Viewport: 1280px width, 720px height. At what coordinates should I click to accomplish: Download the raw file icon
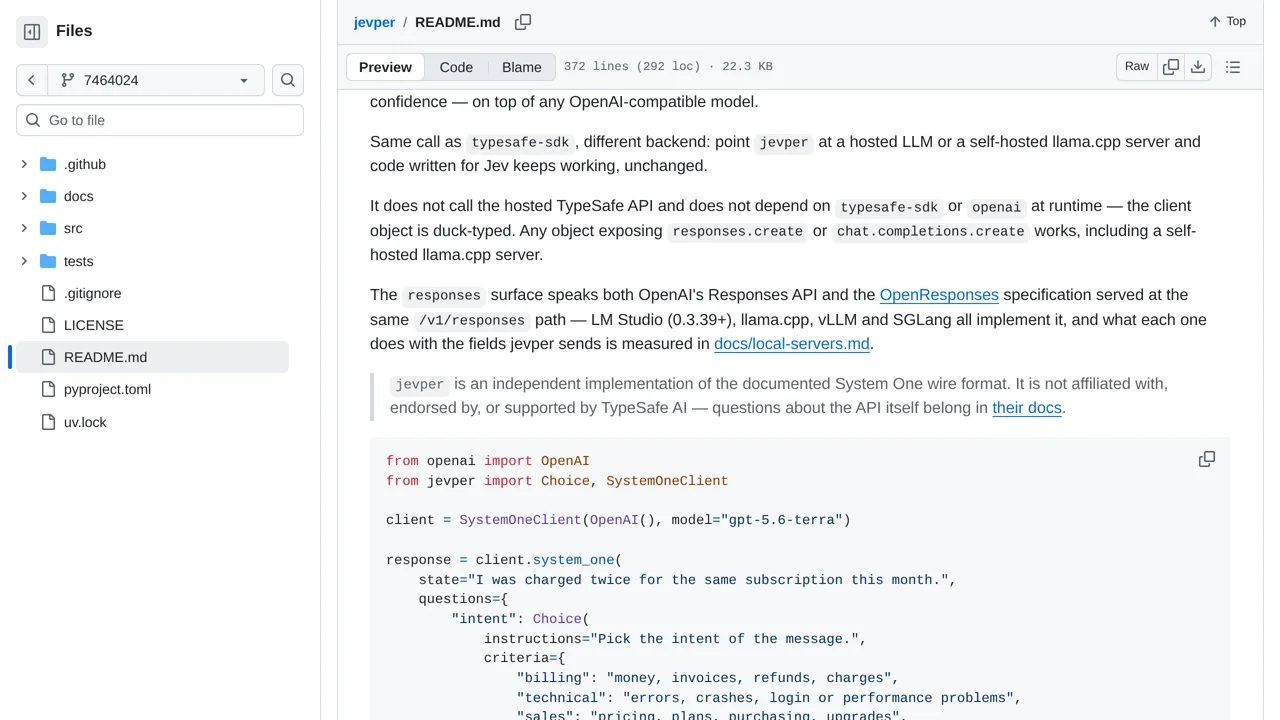click(x=1198, y=67)
